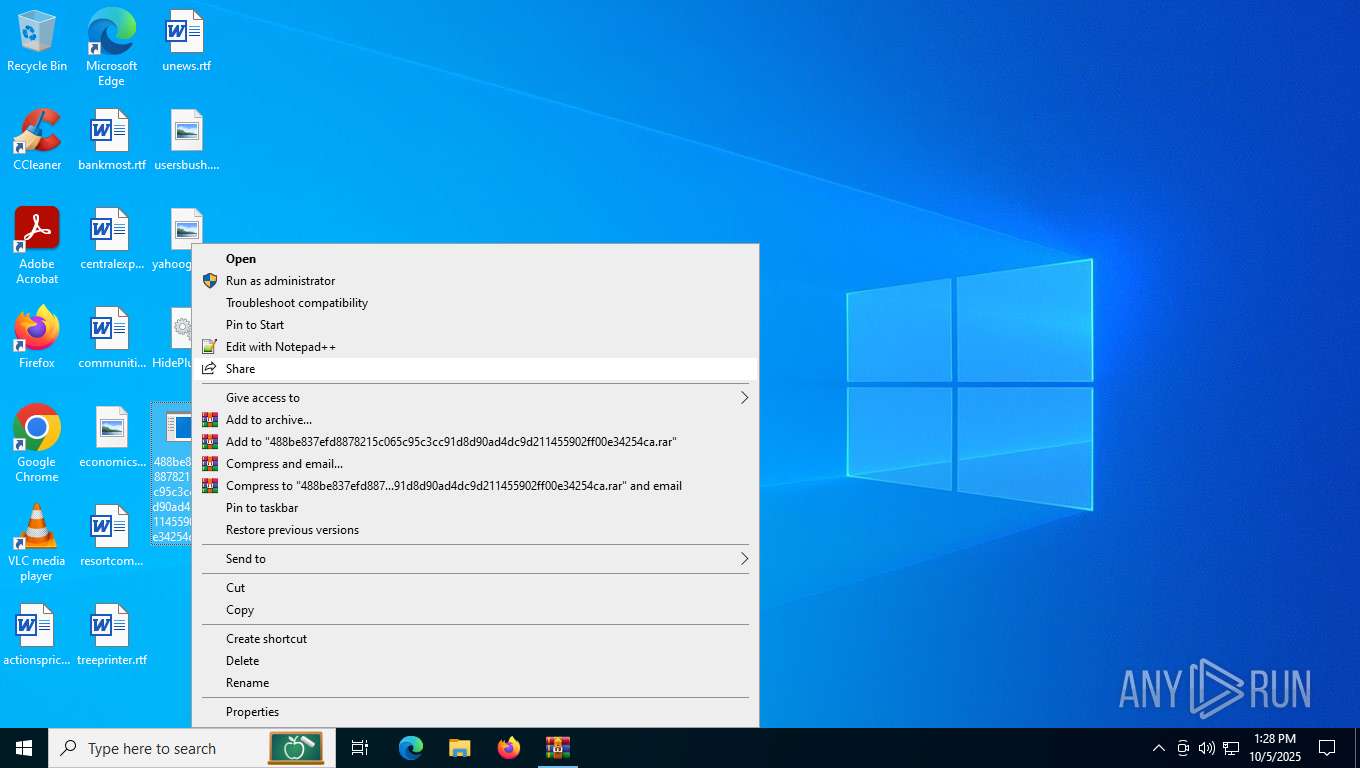The height and width of the screenshot is (768, 1360).
Task: Open Properties from the context menu
Action: pos(475,712)
